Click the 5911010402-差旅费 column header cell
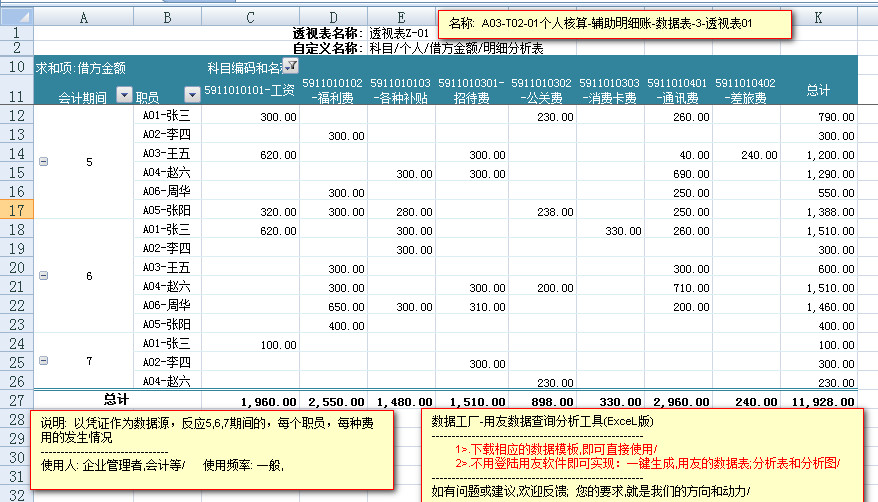This screenshot has height=502, width=878. [x=746, y=90]
